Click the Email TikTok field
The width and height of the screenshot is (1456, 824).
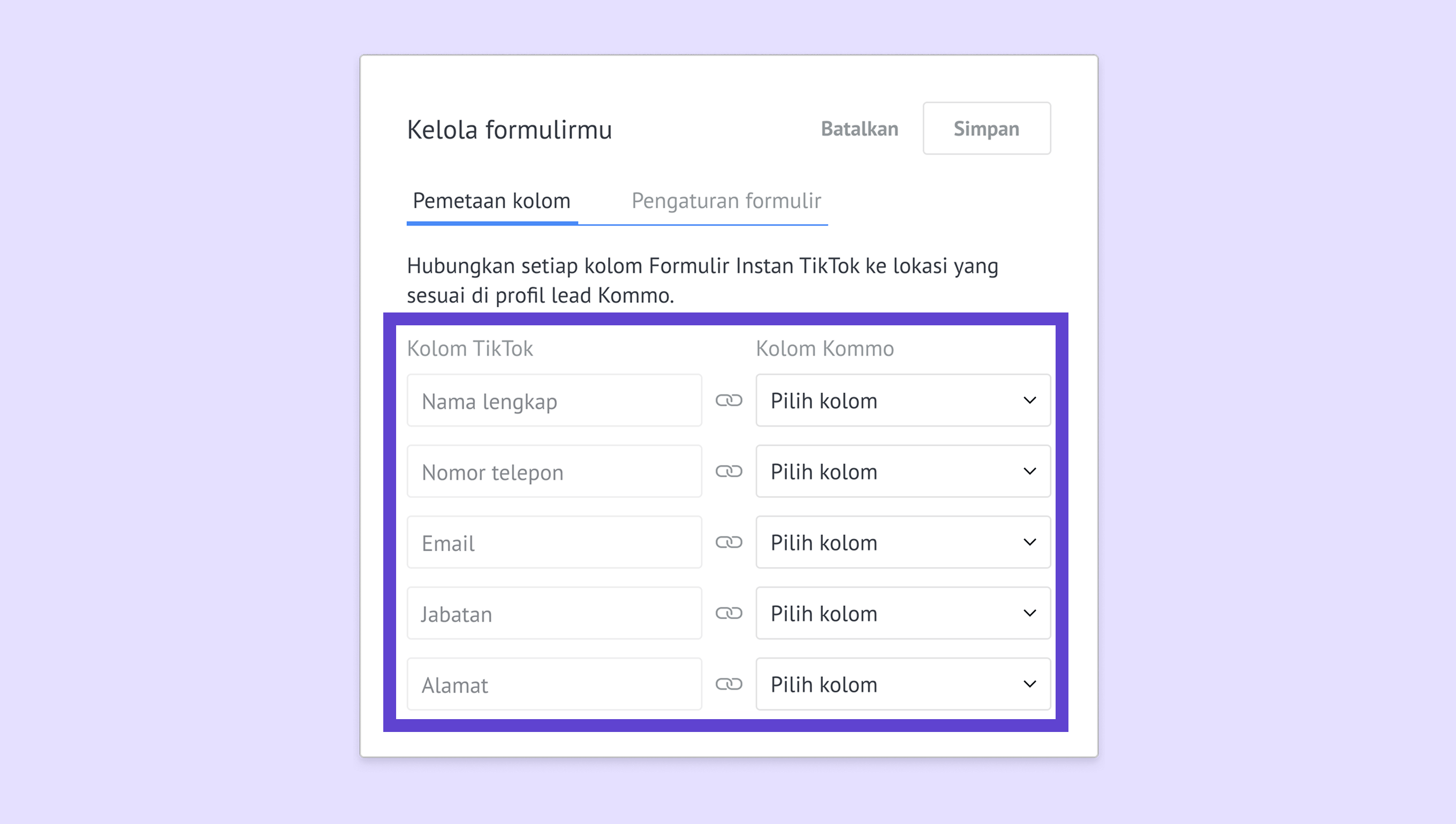pos(554,542)
